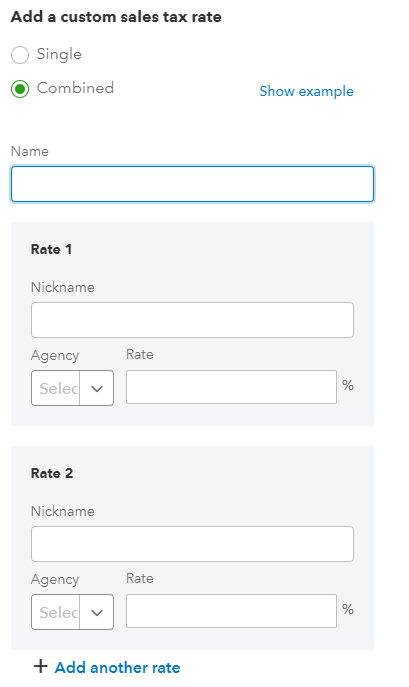
Task: Choose the Combined option label text
Action: (x=75, y=88)
